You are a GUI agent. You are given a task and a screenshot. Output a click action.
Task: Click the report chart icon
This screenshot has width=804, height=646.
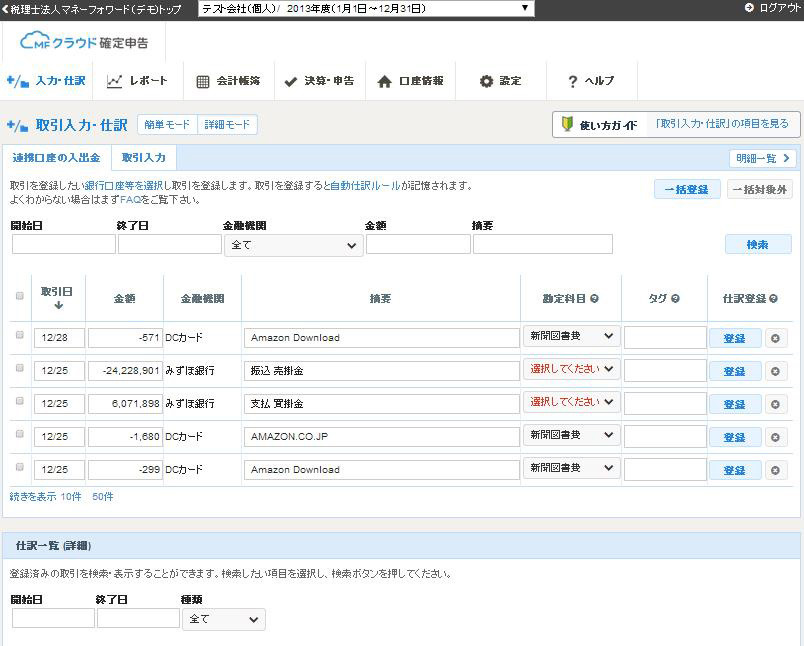(114, 82)
